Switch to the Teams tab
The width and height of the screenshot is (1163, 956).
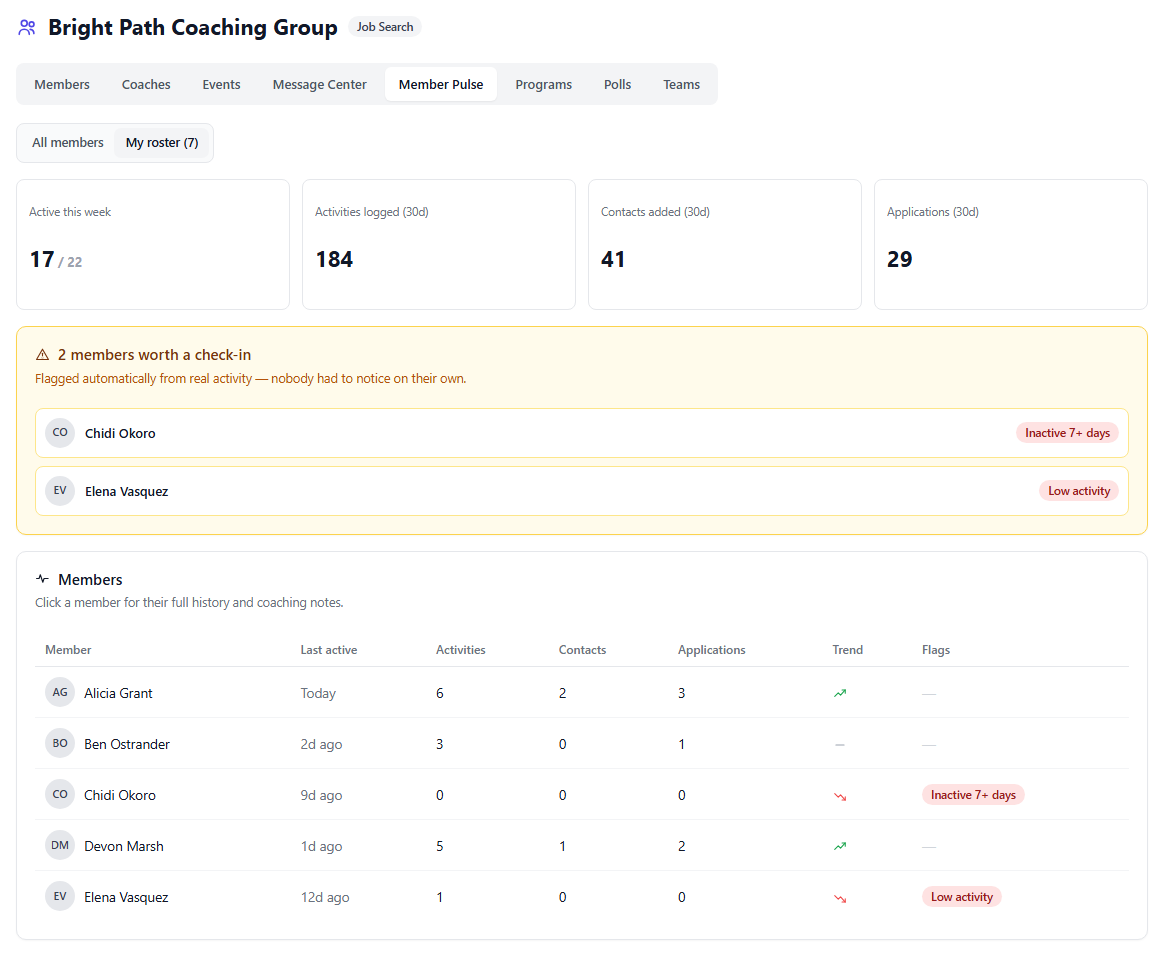tap(682, 85)
